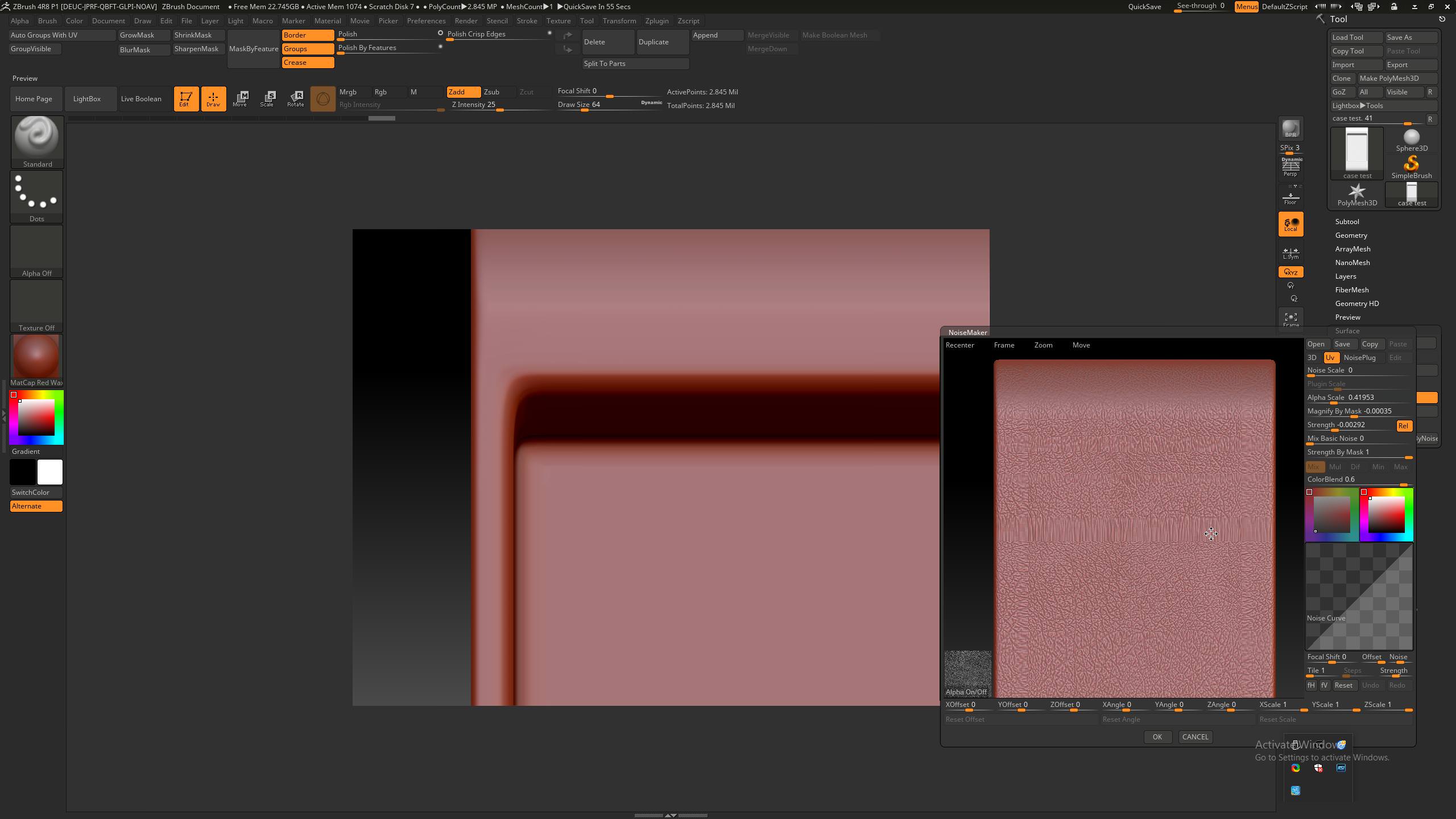Expand the Subtool section
The width and height of the screenshot is (1456, 819).
pos(1347,222)
